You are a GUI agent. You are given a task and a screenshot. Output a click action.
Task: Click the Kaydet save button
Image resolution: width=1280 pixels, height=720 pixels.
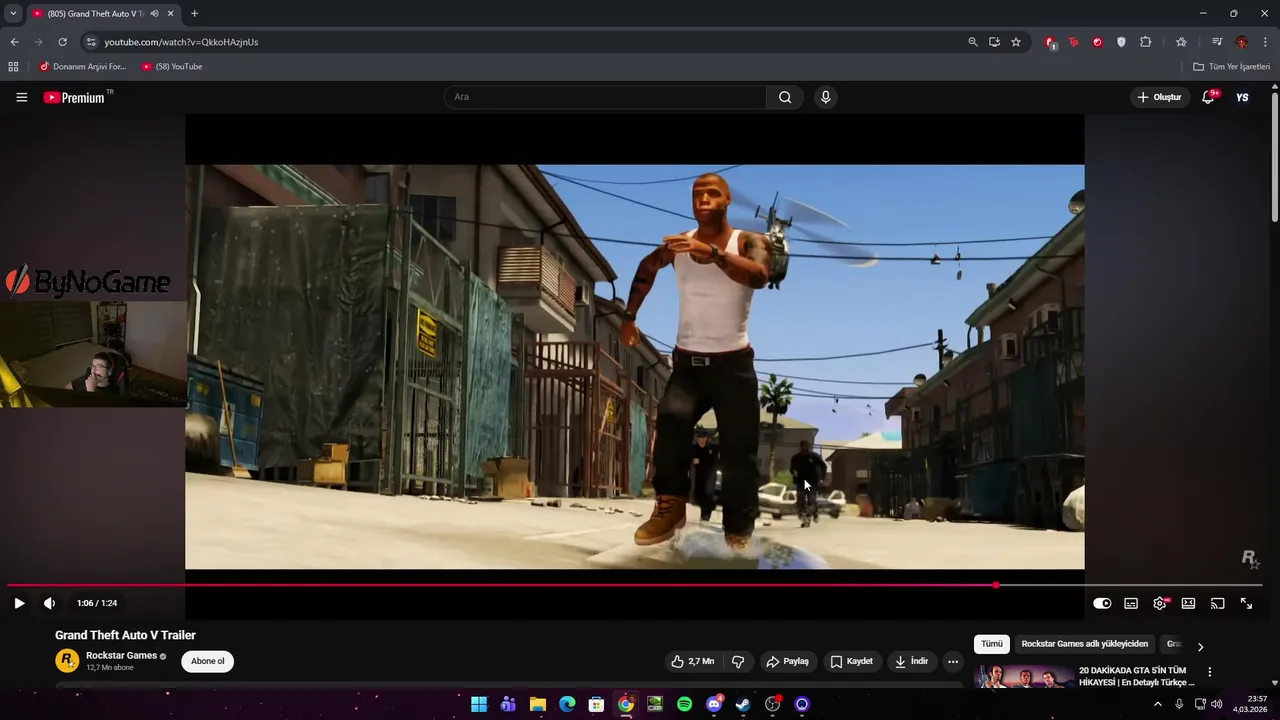coord(851,661)
